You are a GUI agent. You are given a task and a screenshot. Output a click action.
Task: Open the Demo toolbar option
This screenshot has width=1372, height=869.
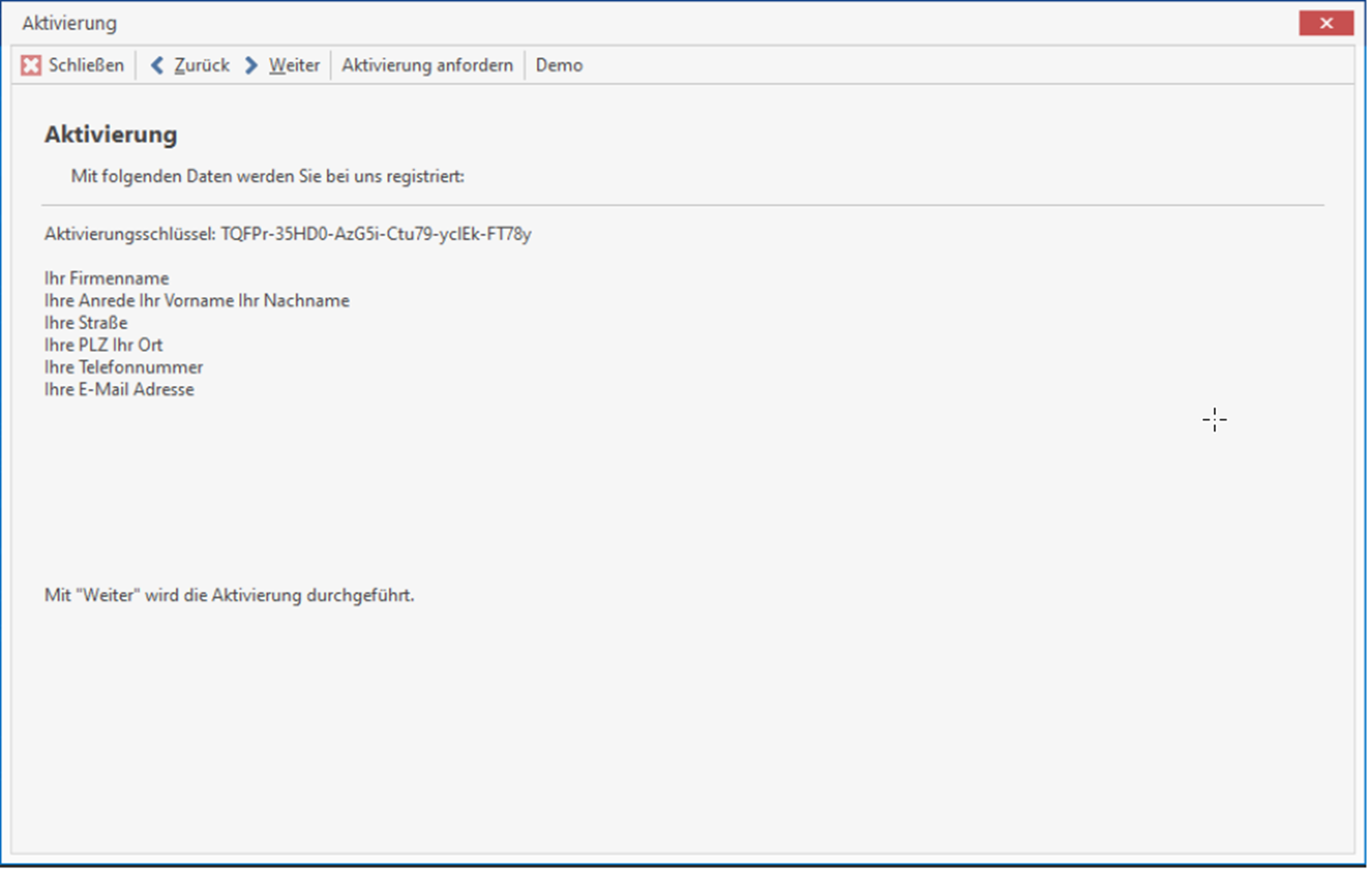coord(559,65)
